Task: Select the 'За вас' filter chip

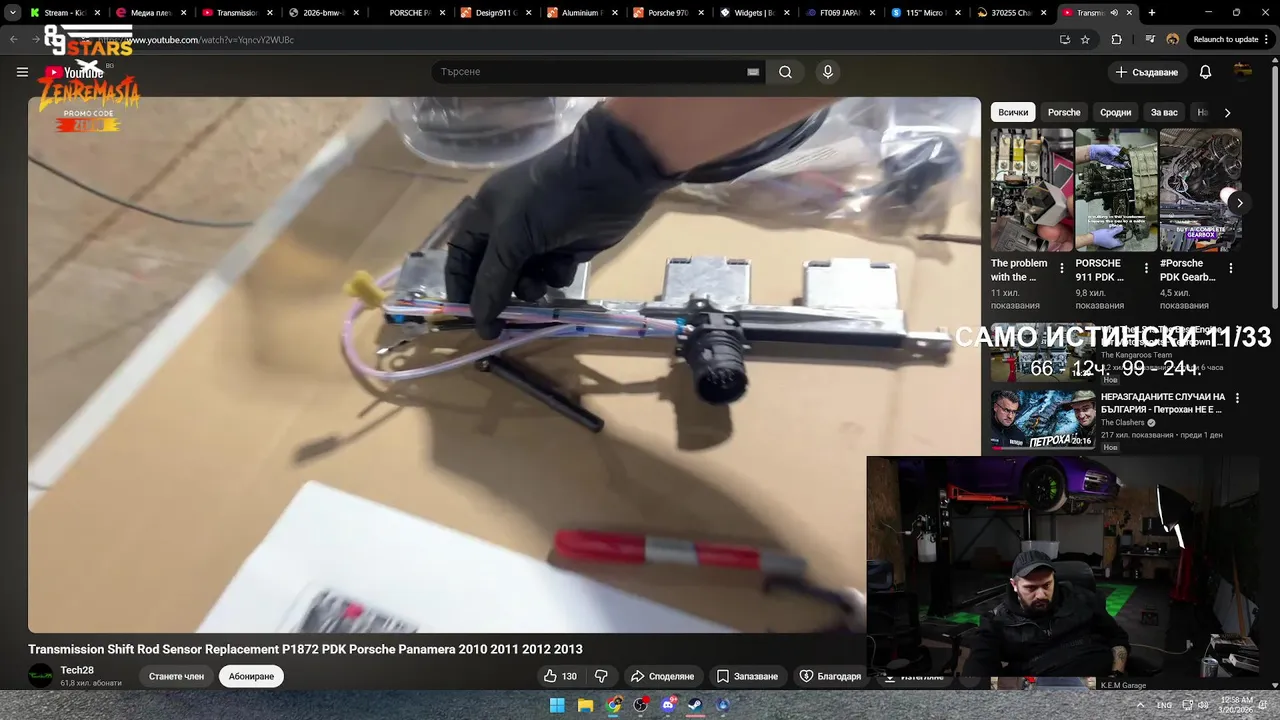Action: [x=1164, y=112]
